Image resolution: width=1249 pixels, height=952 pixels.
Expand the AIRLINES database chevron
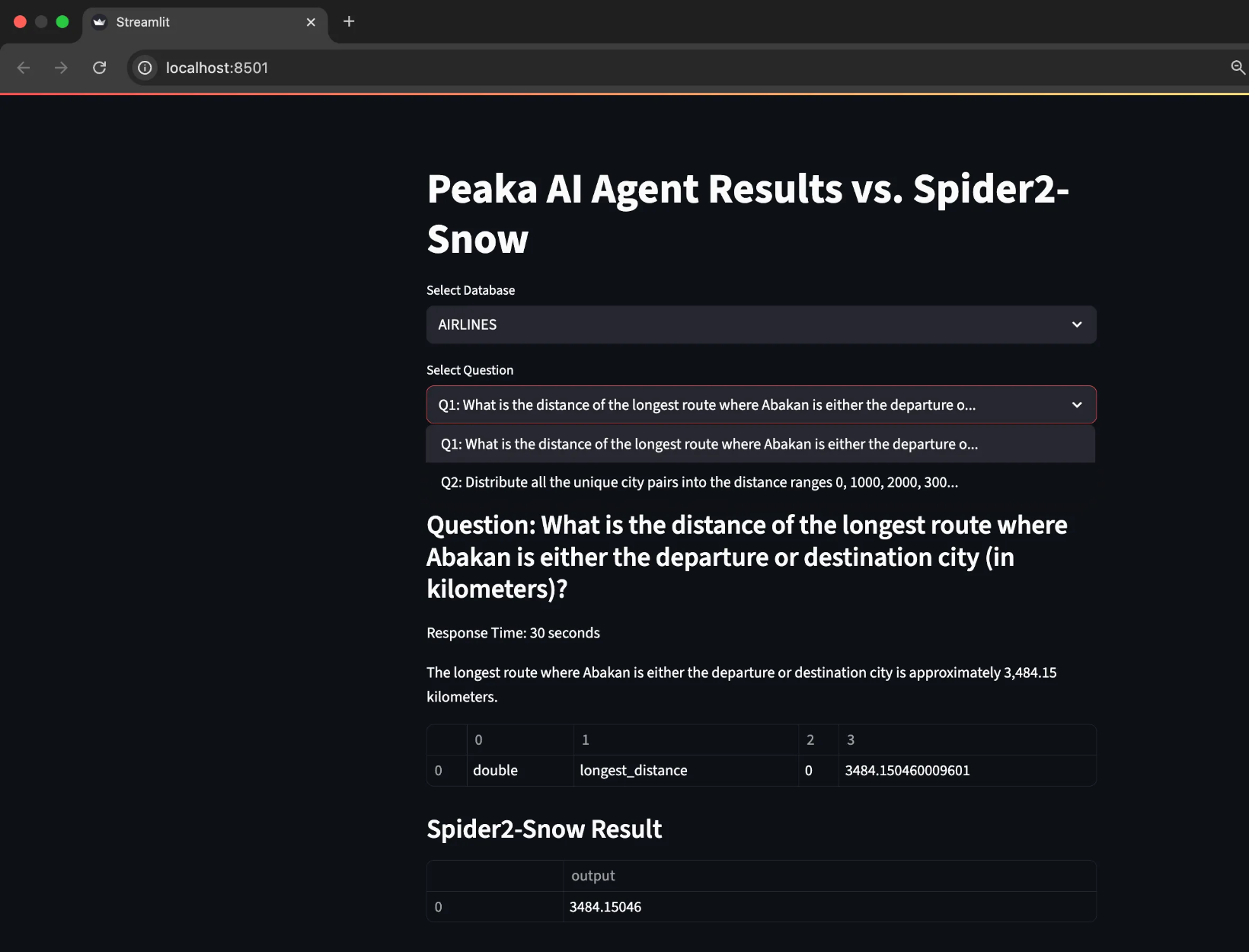(x=1077, y=324)
